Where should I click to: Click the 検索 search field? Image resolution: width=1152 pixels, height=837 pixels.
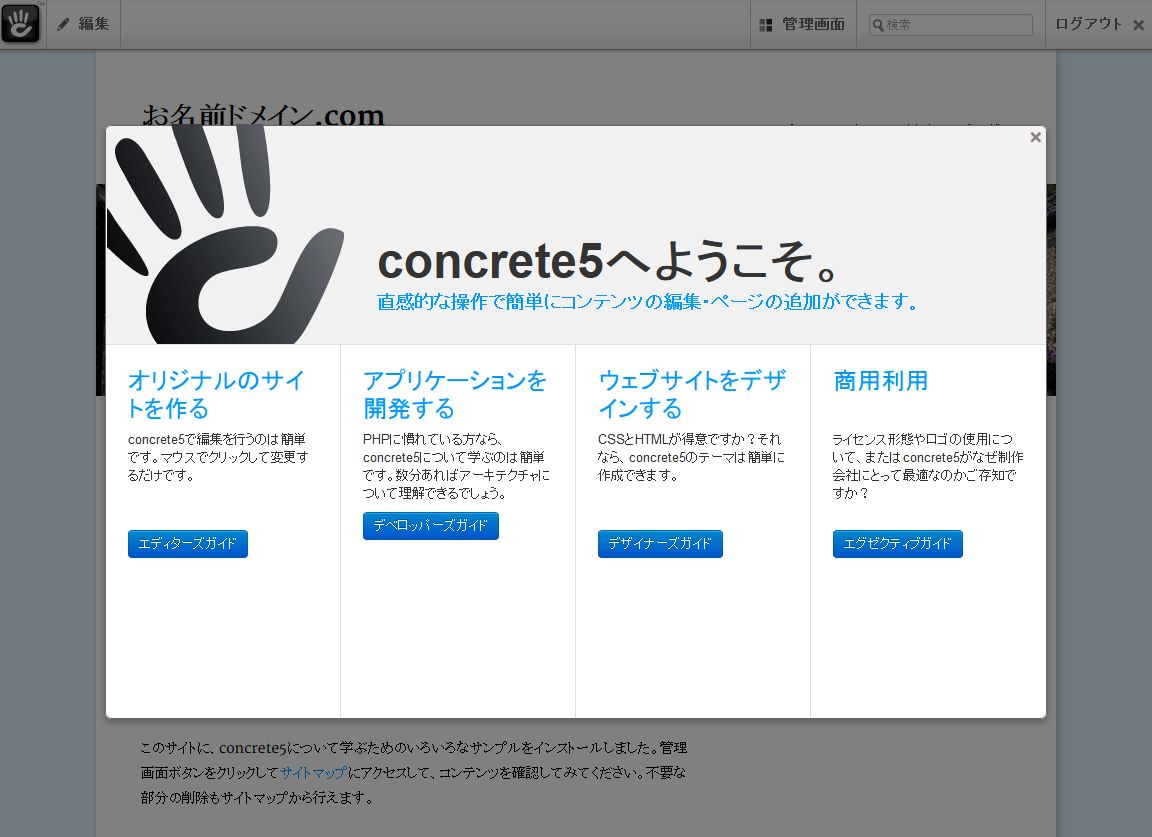tap(951, 24)
